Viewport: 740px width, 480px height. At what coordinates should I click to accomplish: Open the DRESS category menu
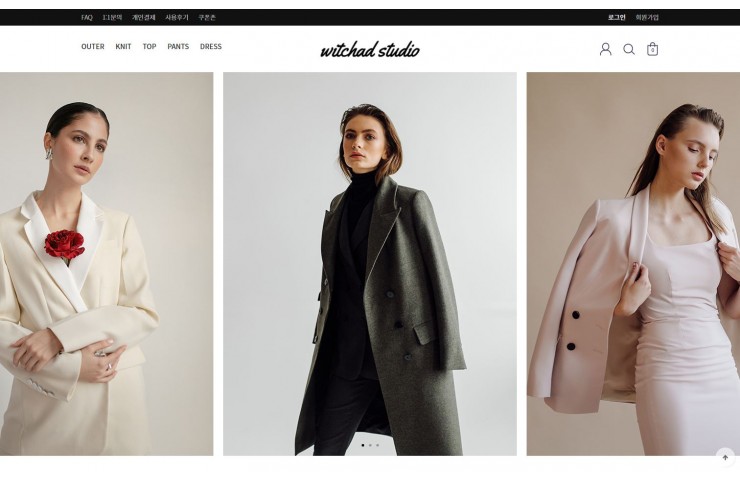(210, 47)
